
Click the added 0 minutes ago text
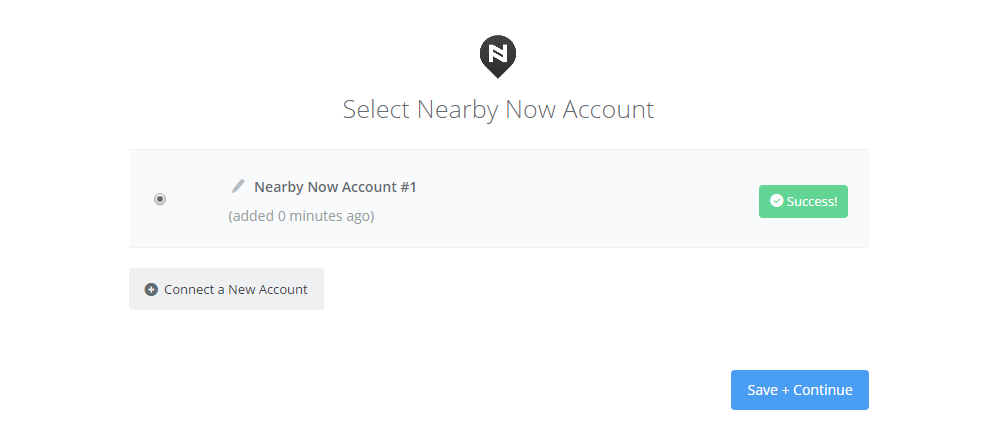(301, 216)
